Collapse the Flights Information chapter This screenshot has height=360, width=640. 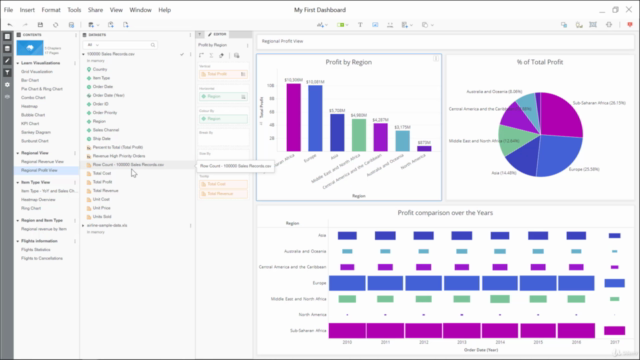[x=18, y=241]
